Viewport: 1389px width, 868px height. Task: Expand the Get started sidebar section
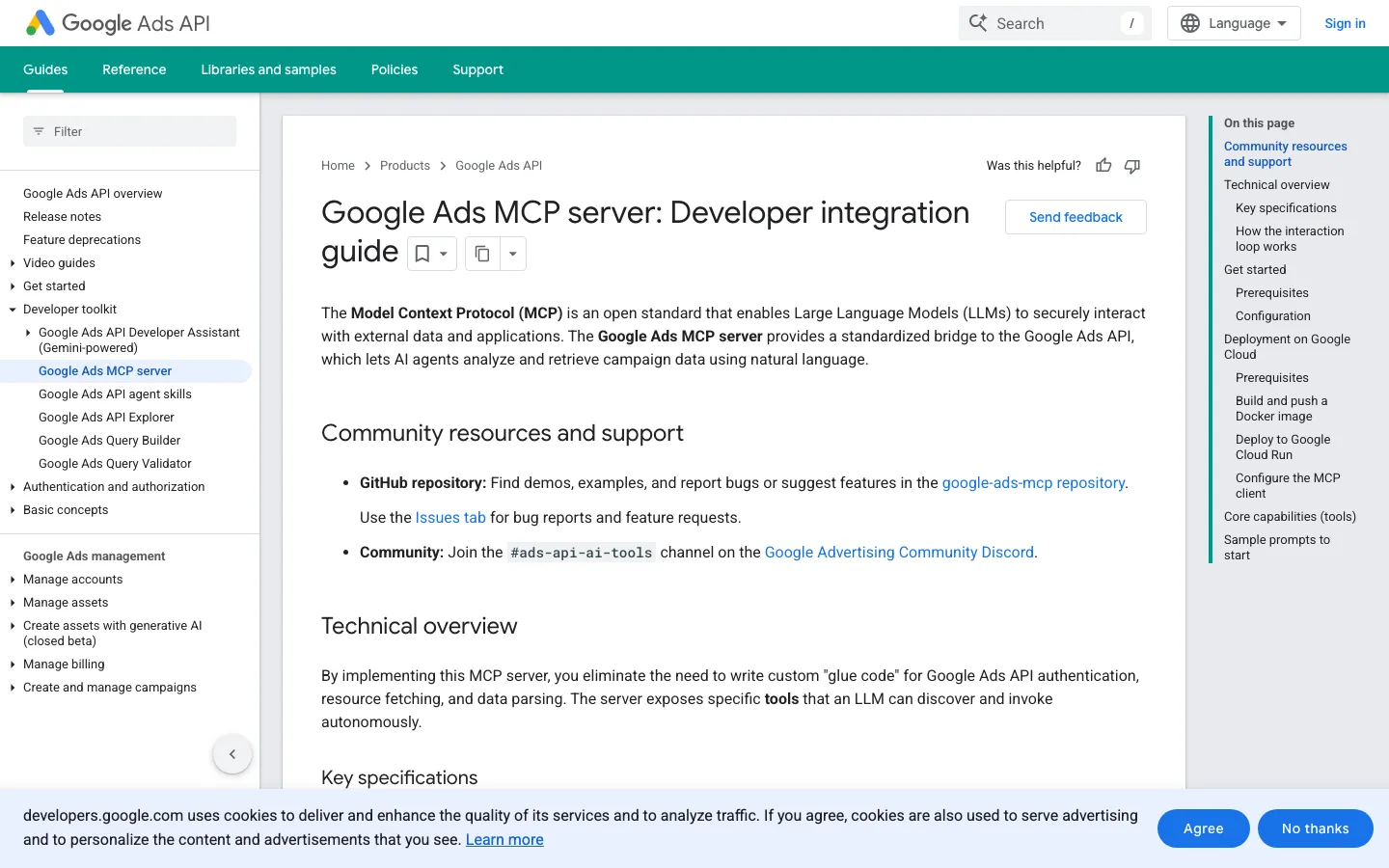[x=13, y=286]
